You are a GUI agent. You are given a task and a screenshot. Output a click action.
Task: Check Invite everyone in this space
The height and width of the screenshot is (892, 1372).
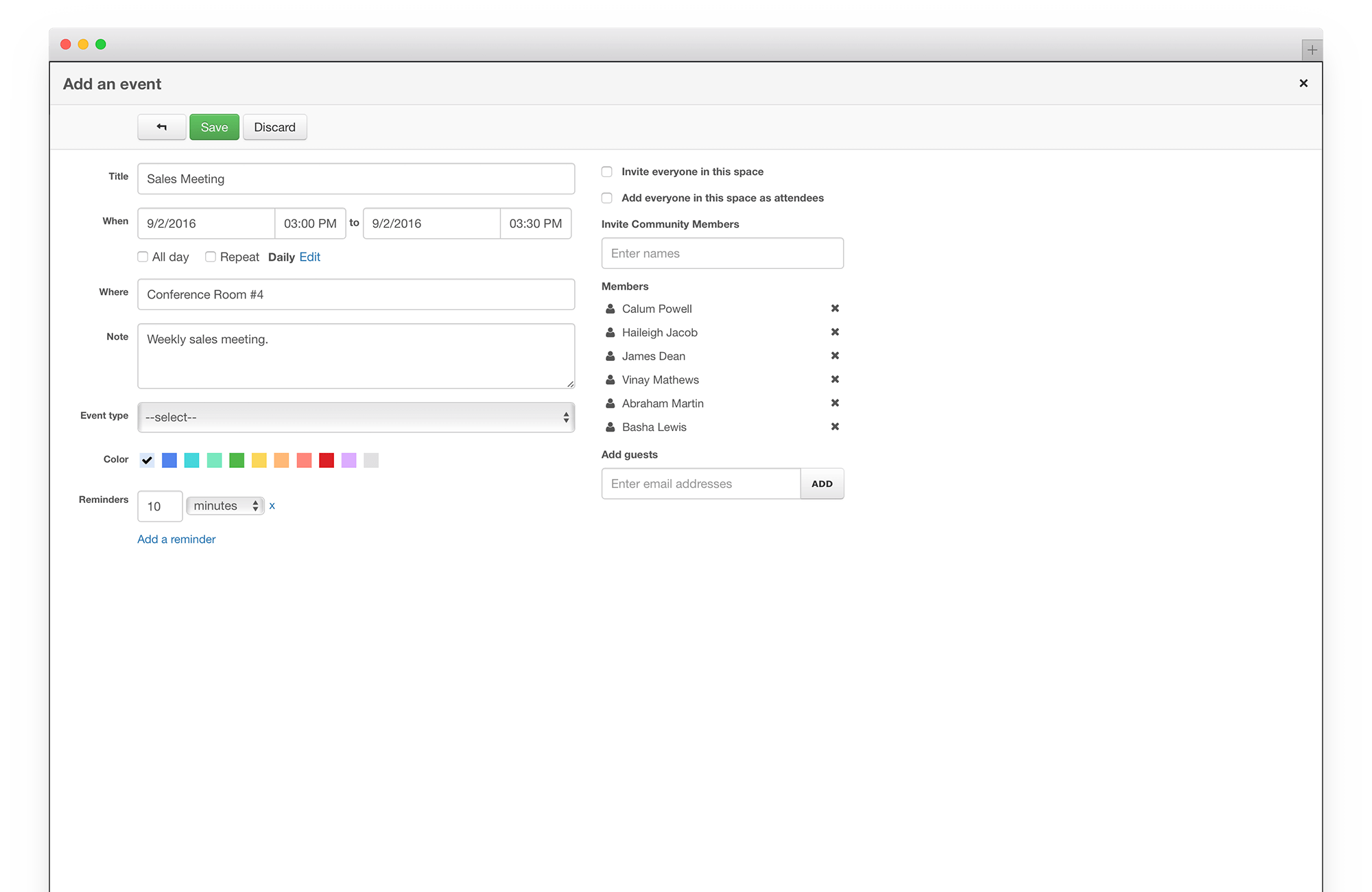coord(607,172)
